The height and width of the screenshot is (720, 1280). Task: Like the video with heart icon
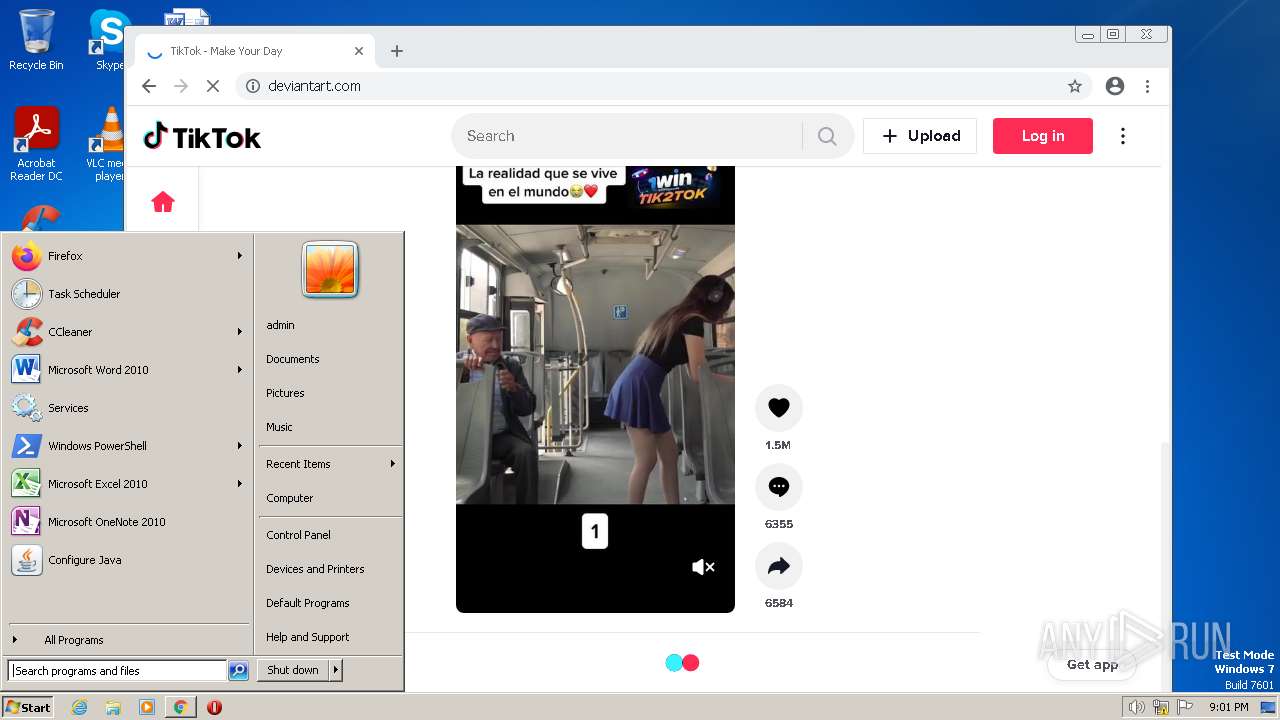tap(779, 408)
